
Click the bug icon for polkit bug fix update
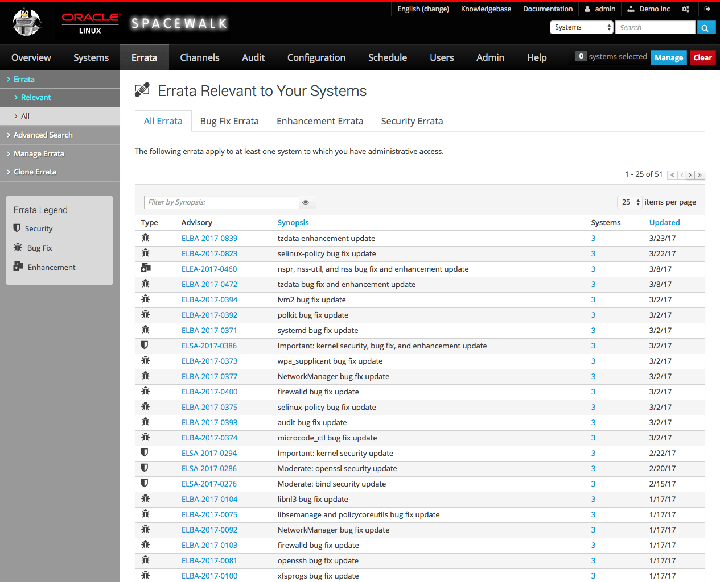[x=146, y=315]
